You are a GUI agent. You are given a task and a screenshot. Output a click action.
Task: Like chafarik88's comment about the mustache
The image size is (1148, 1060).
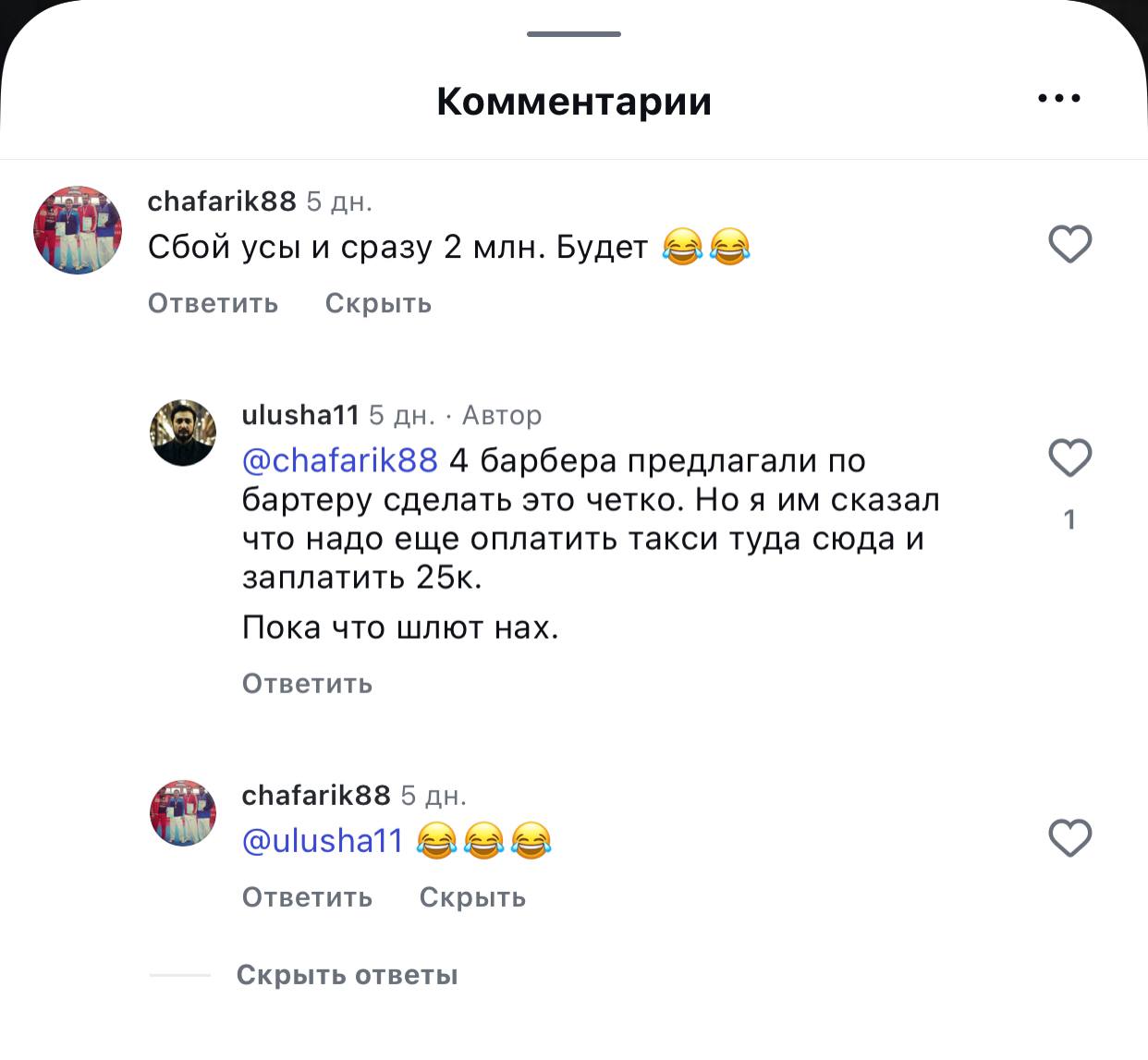[x=1070, y=244]
